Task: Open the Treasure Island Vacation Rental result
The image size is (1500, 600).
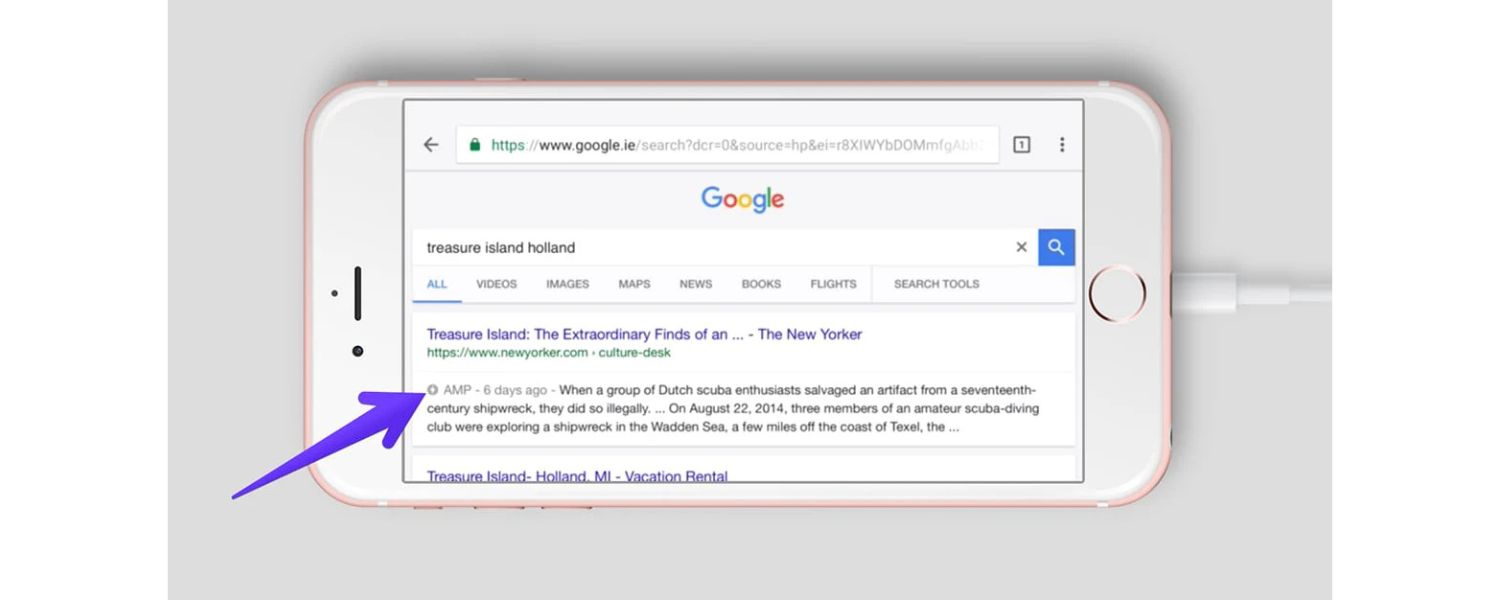Action: (x=577, y=476)
